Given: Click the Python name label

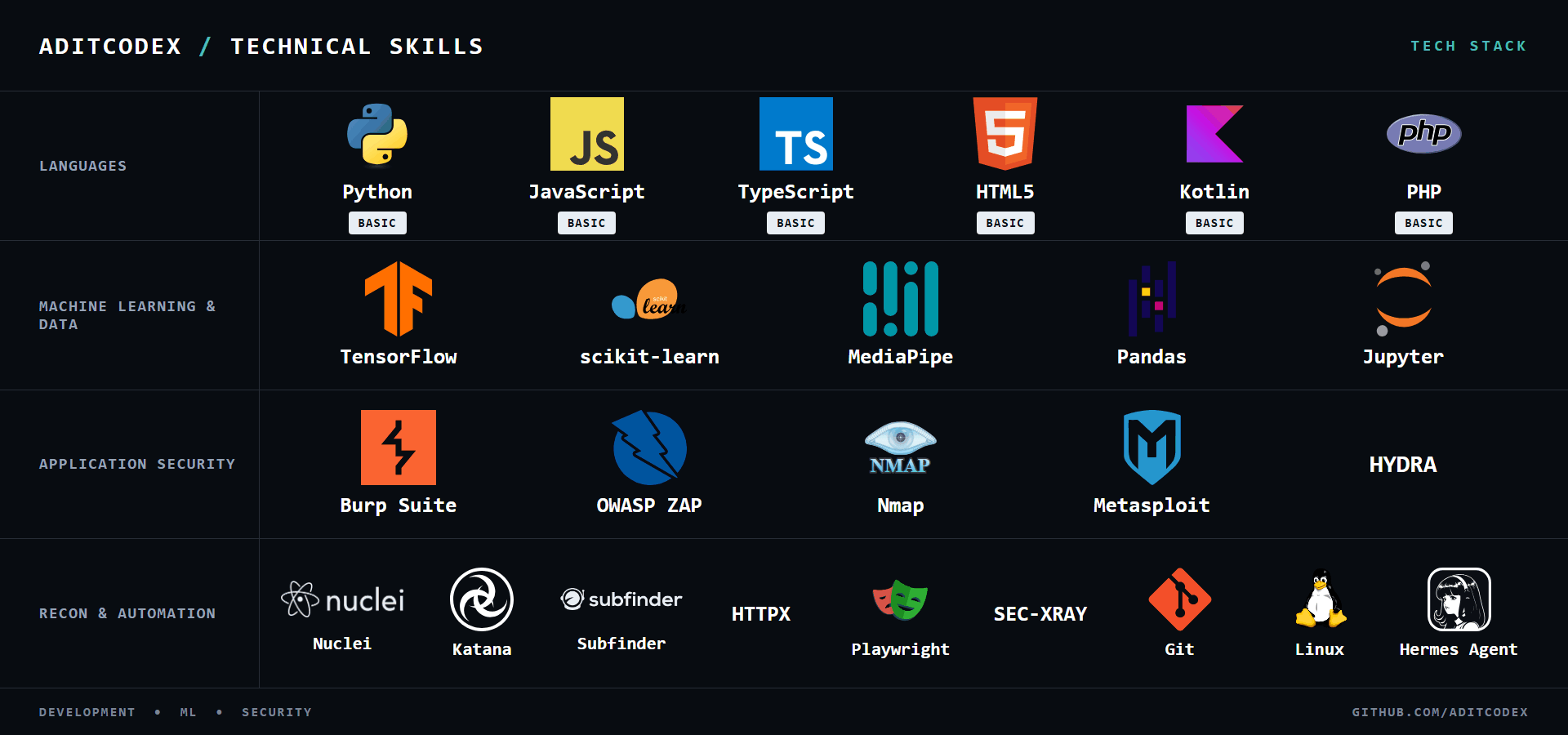Looking at the screenshot, I should (x=377, y=192).
